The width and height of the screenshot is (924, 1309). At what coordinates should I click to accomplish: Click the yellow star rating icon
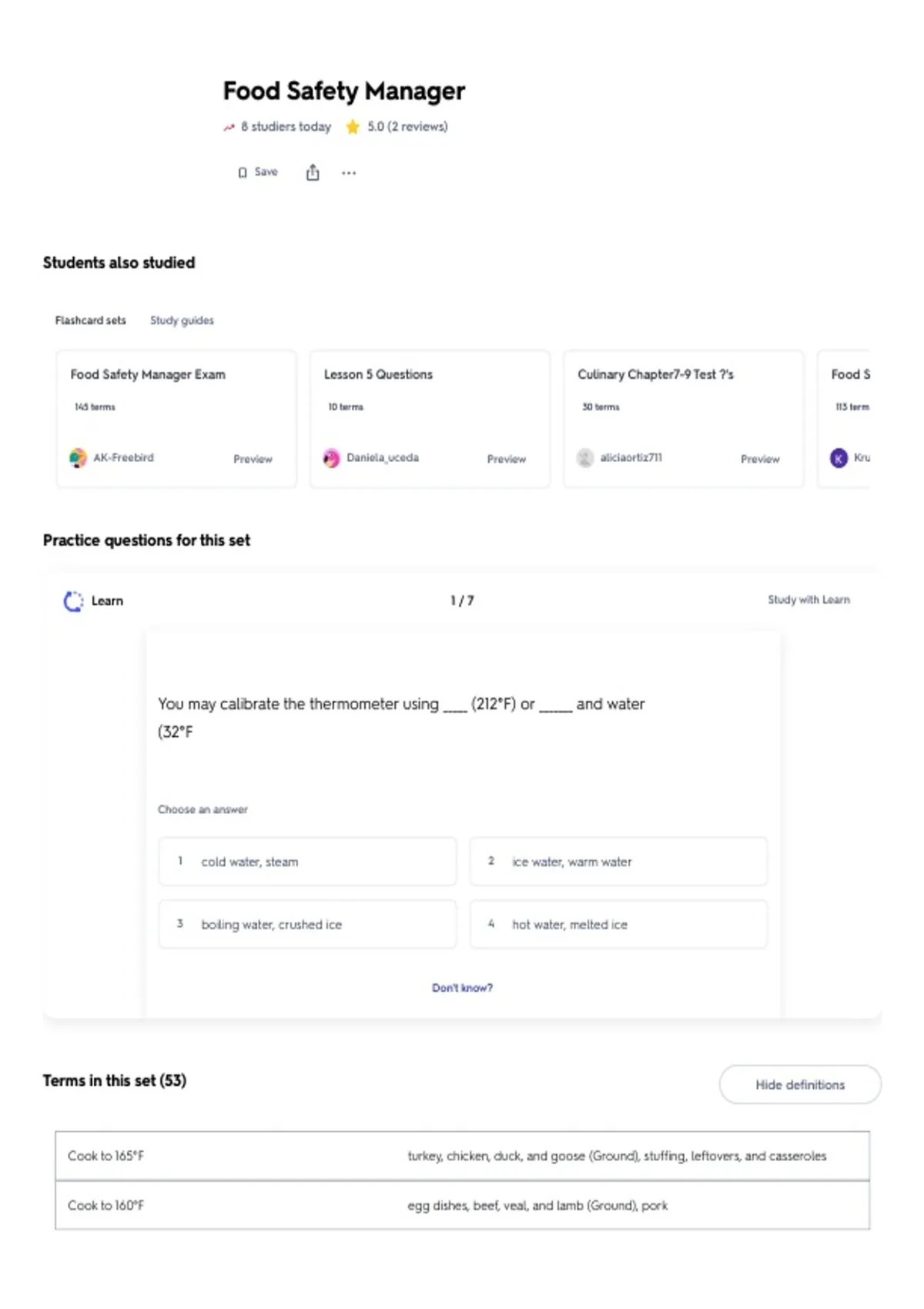pos(353,127)
